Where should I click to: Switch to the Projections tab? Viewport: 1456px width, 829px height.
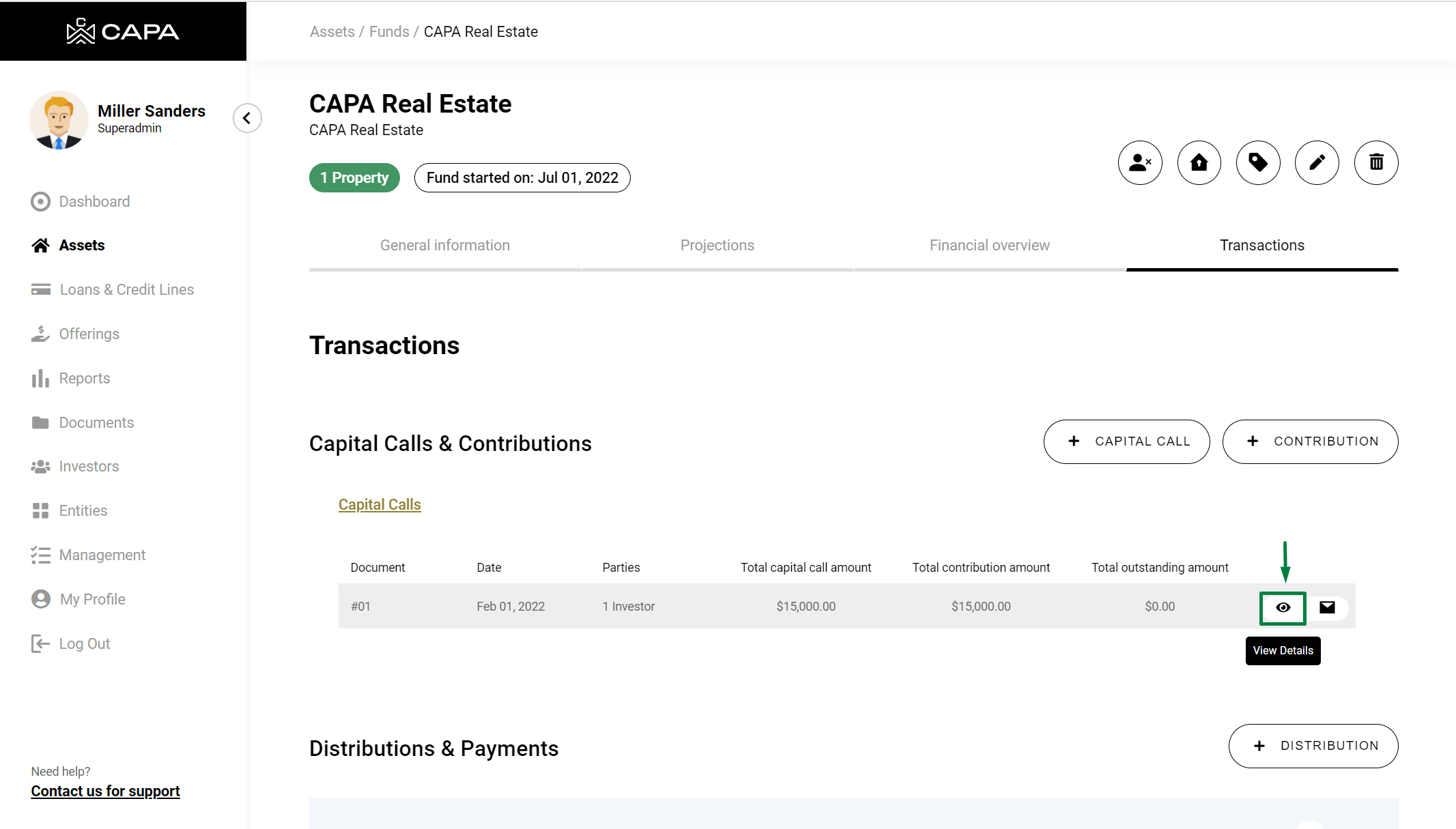click(717, 246)
